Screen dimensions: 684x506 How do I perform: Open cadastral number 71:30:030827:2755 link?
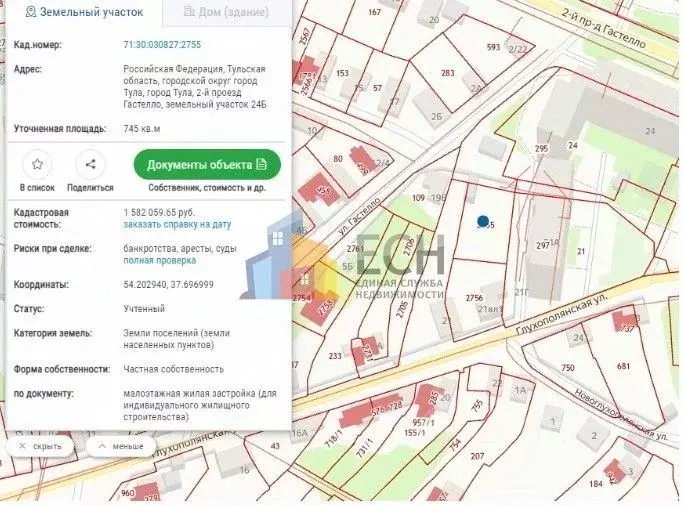[162, 44]
